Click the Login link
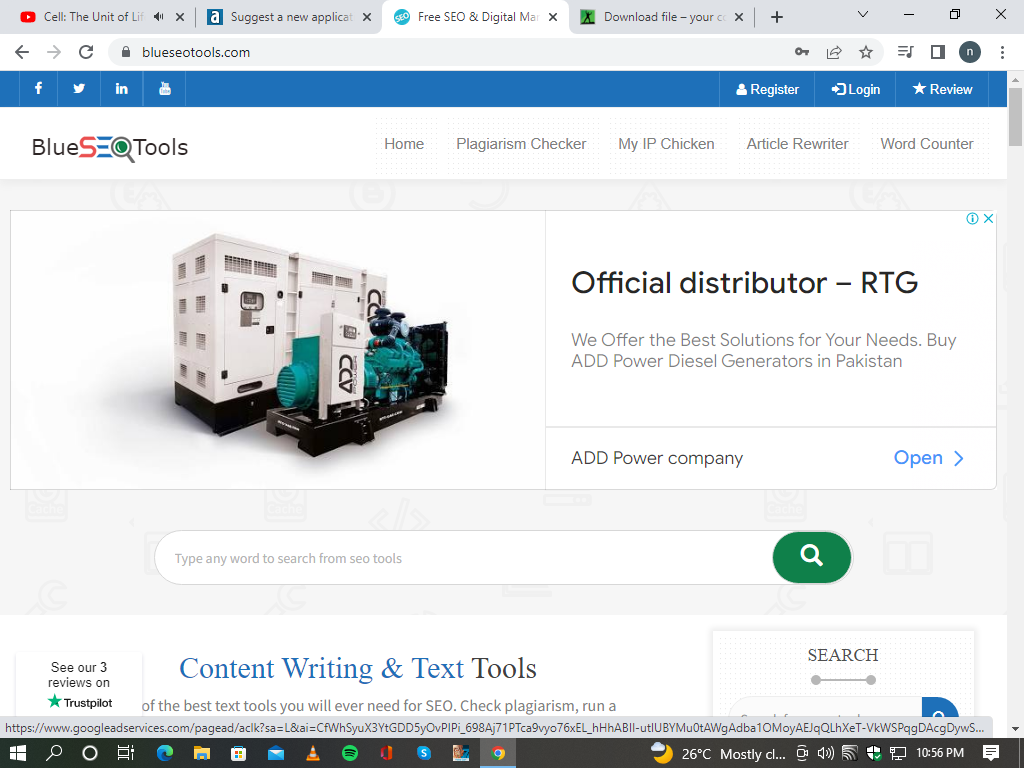1024x768 pixels. pos(856,89)
